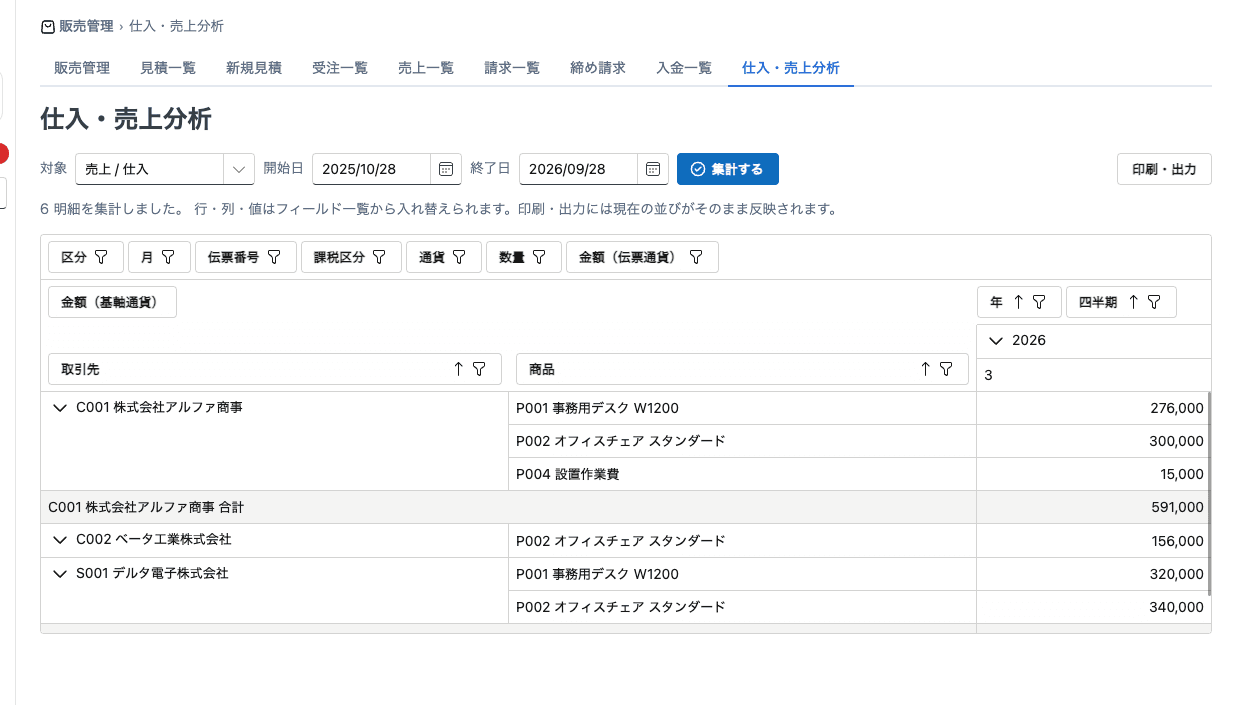The width and height of the screenshot is (1236, 705).
Task: Click filter icon on 数量 field
Action: pyautogui.click(x=539, y=257)
